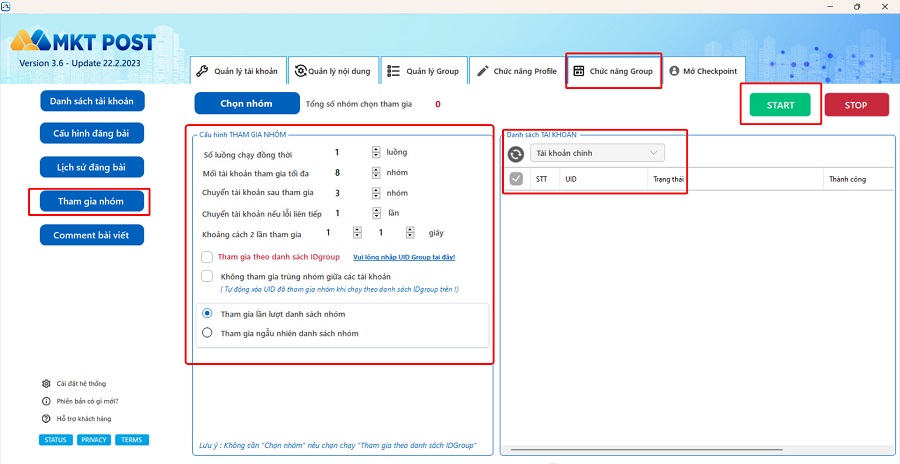Select 'Tham gia lần lượt danh sách nhóm'
Screen dimensions: 900x464
pos(208,314)
